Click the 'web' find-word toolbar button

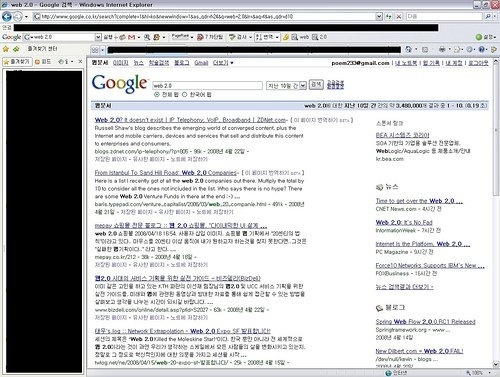pyautogui.click(x=300, y=37)
